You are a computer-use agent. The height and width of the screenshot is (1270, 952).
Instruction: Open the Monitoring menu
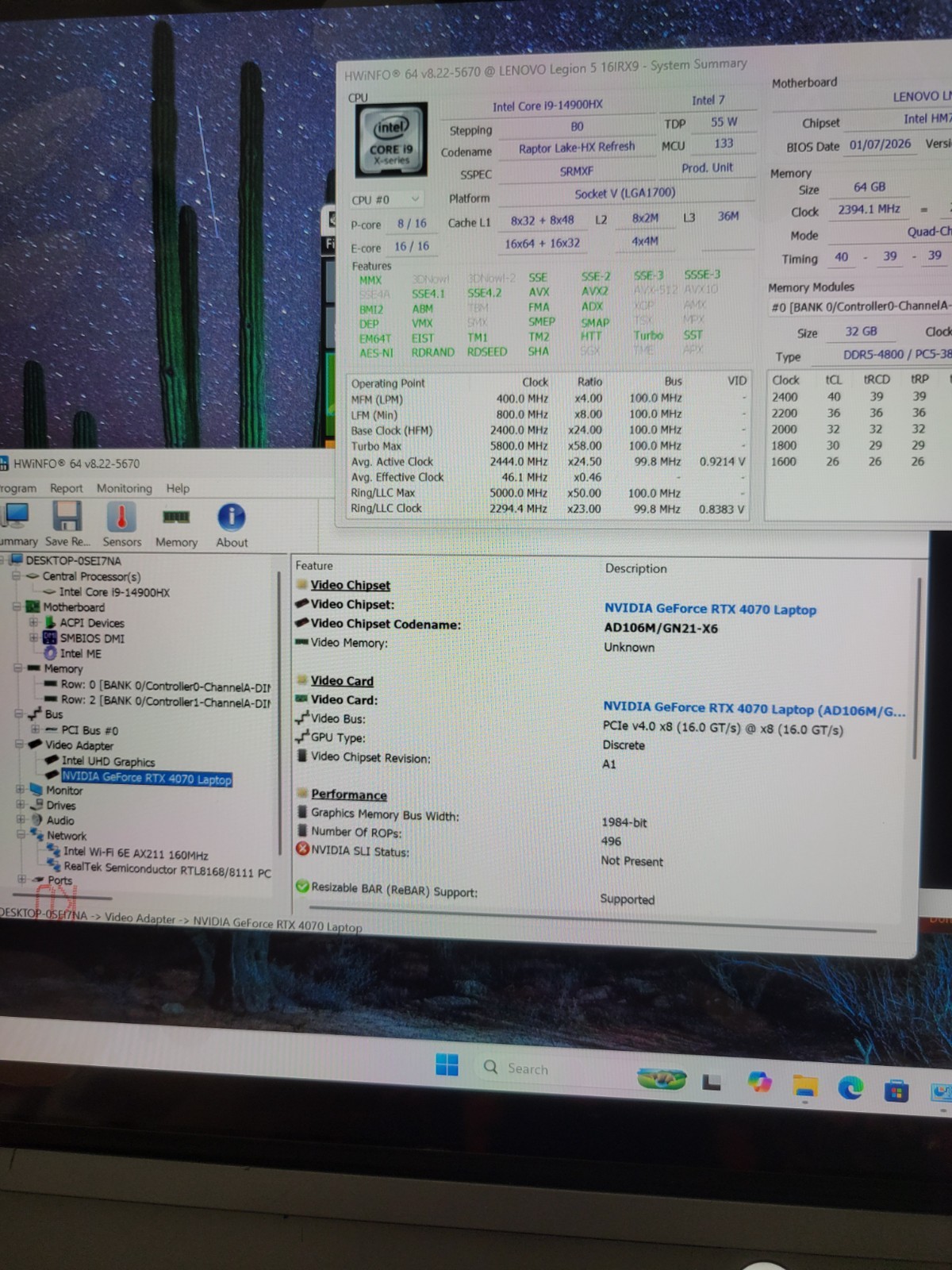point(124,488)
